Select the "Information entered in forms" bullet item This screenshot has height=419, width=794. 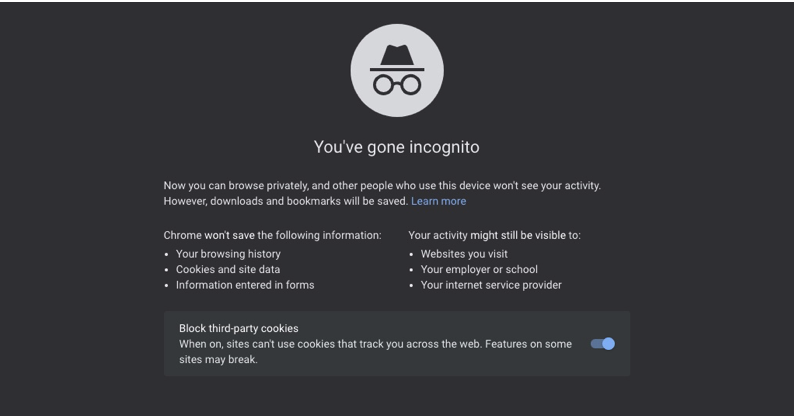point(245,285)
